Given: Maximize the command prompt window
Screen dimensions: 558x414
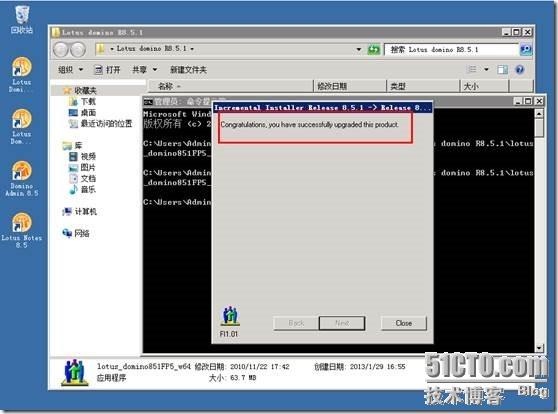Looking at the screenshot, I should [528, 101].
